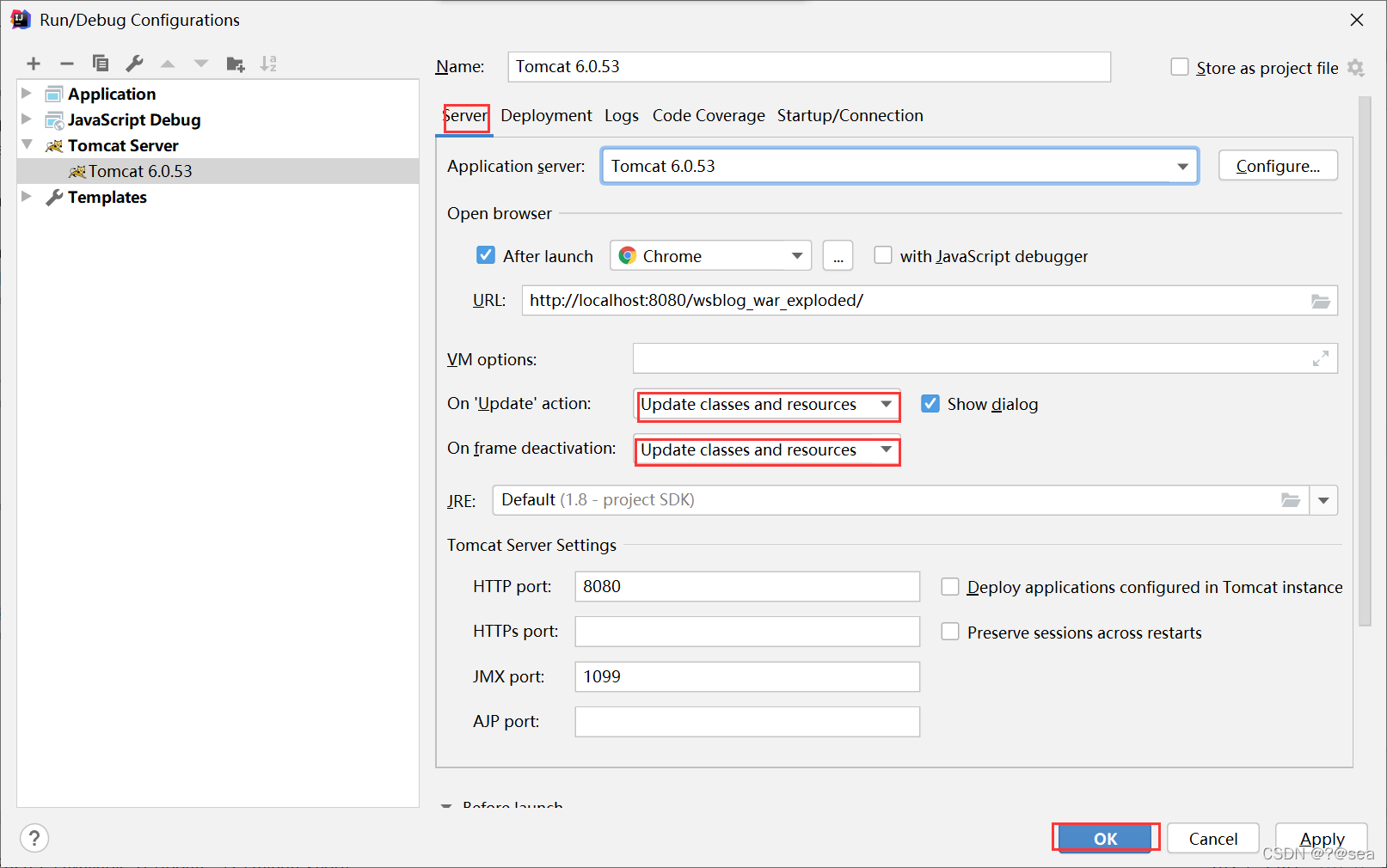Move configuration down with the arrow icon
This screenshot has height=868, width=1387.
pos(201,64)
